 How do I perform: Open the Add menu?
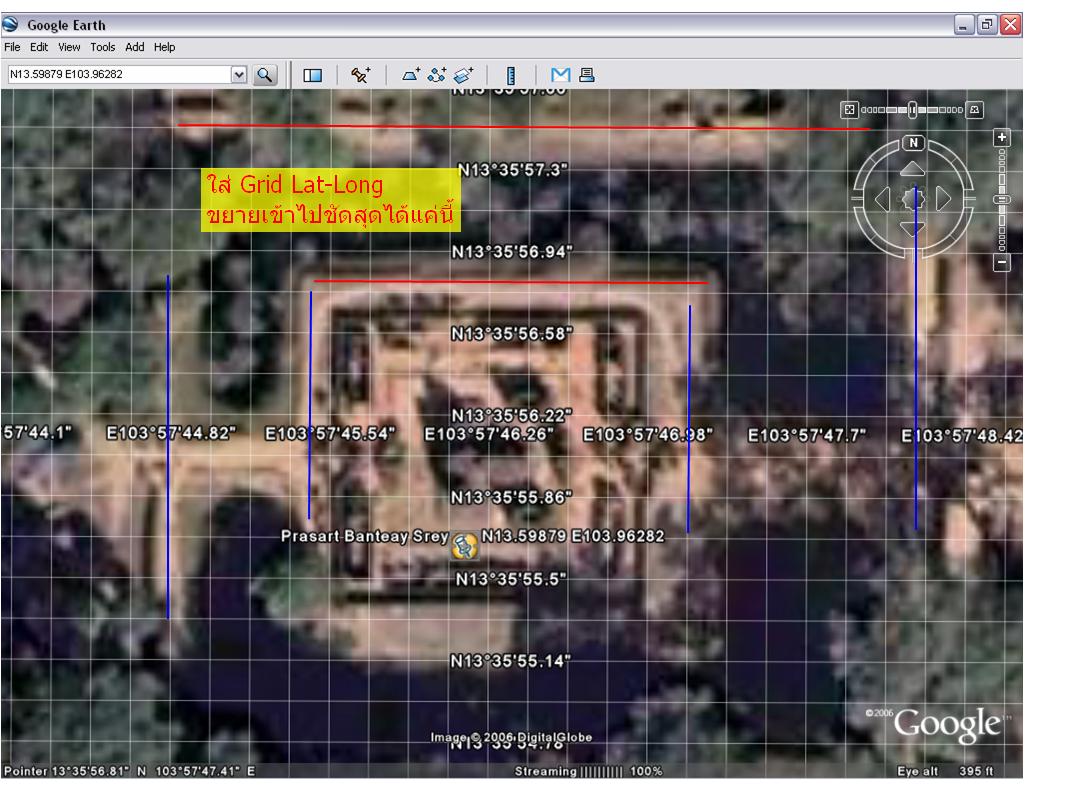134,47
